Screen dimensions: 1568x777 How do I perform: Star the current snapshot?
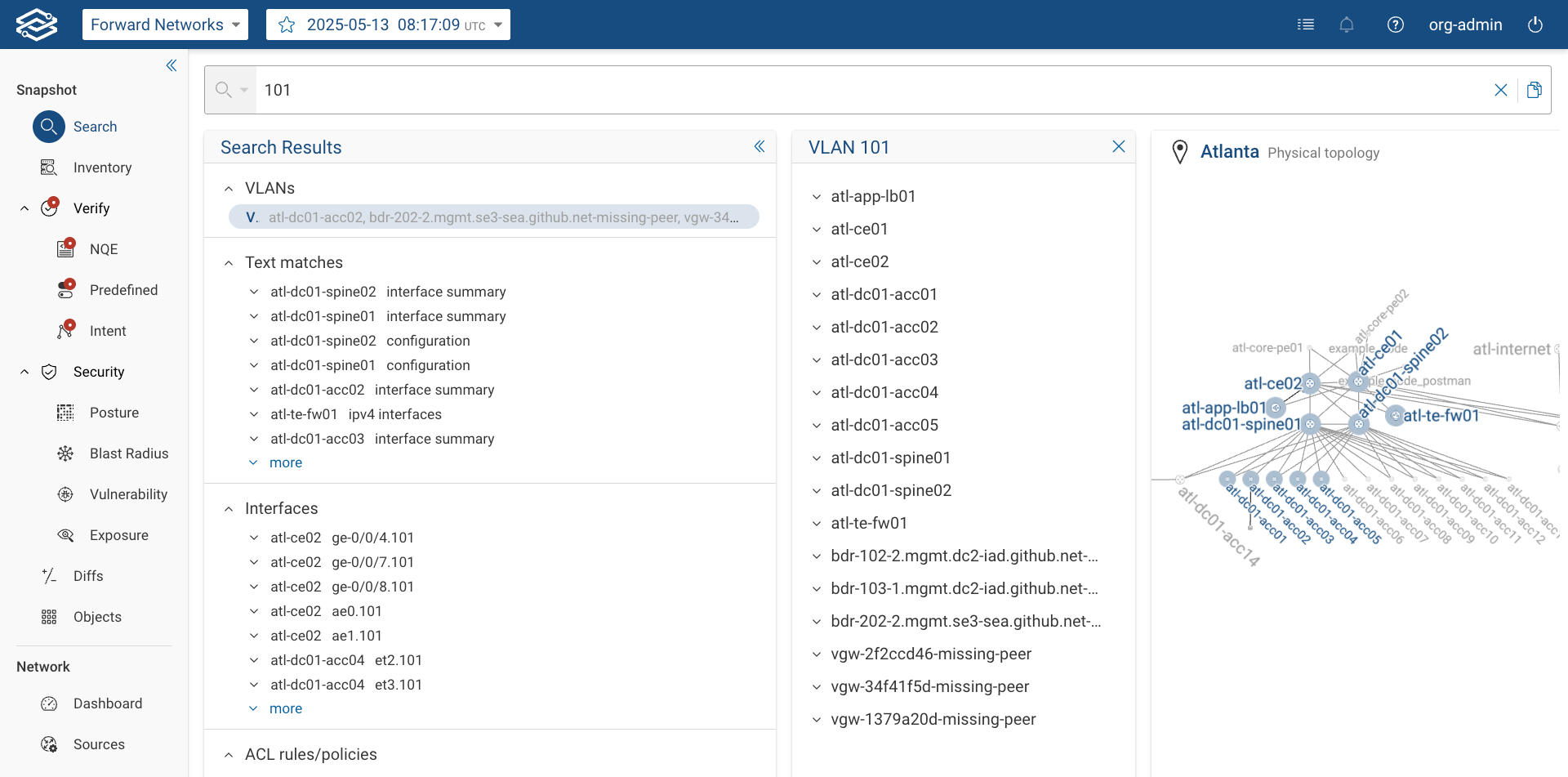coord(286,25)
